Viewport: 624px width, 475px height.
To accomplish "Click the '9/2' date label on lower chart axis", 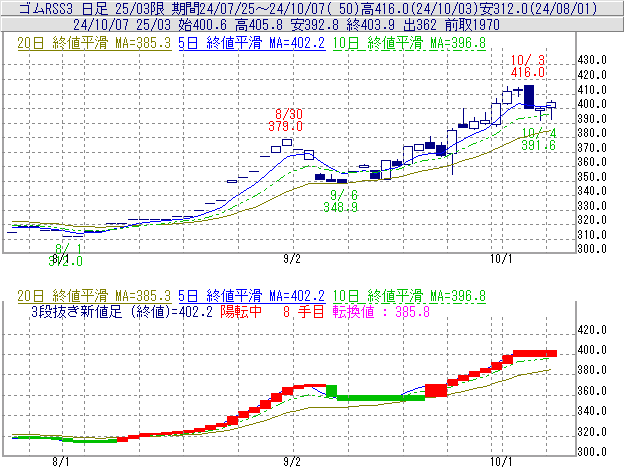I will (x=292, y=461).
